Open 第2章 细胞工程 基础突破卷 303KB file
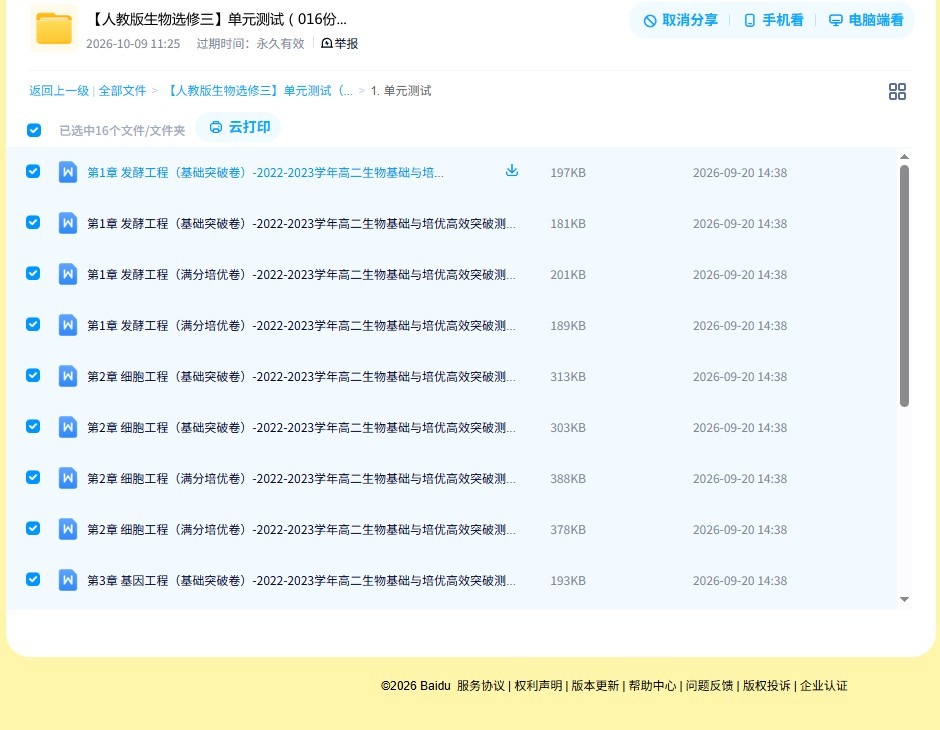The image size is (940, 730). (301, 427)
